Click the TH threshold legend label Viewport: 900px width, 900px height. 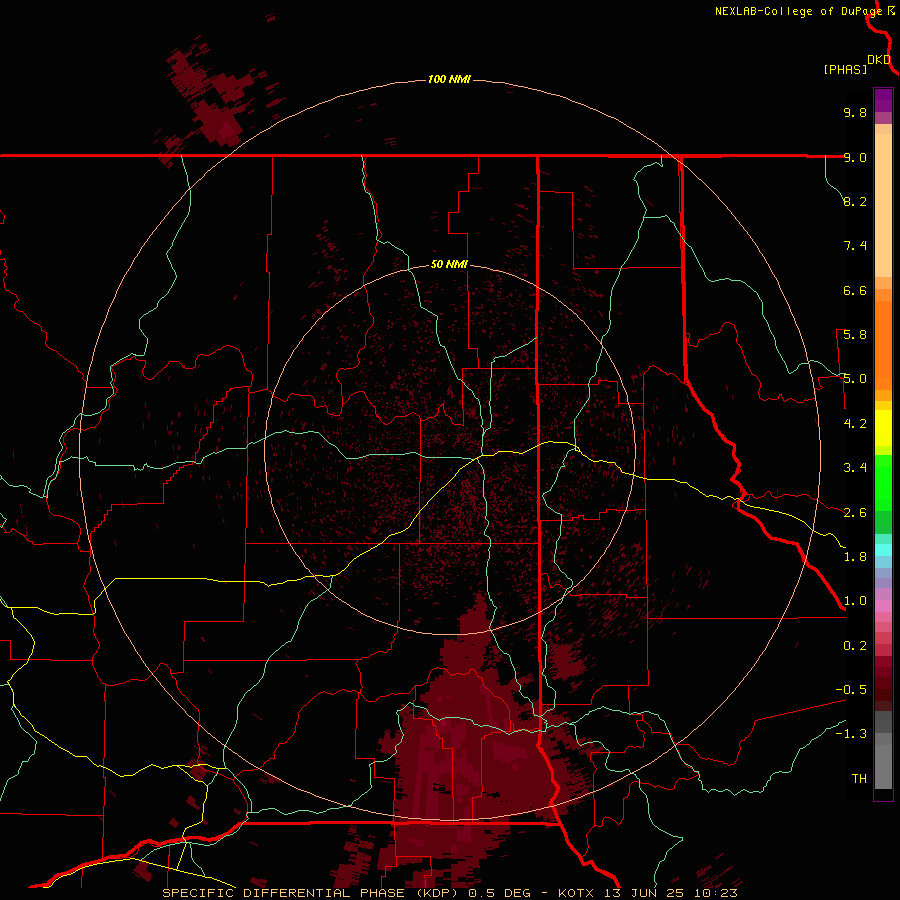click(859, 779)
